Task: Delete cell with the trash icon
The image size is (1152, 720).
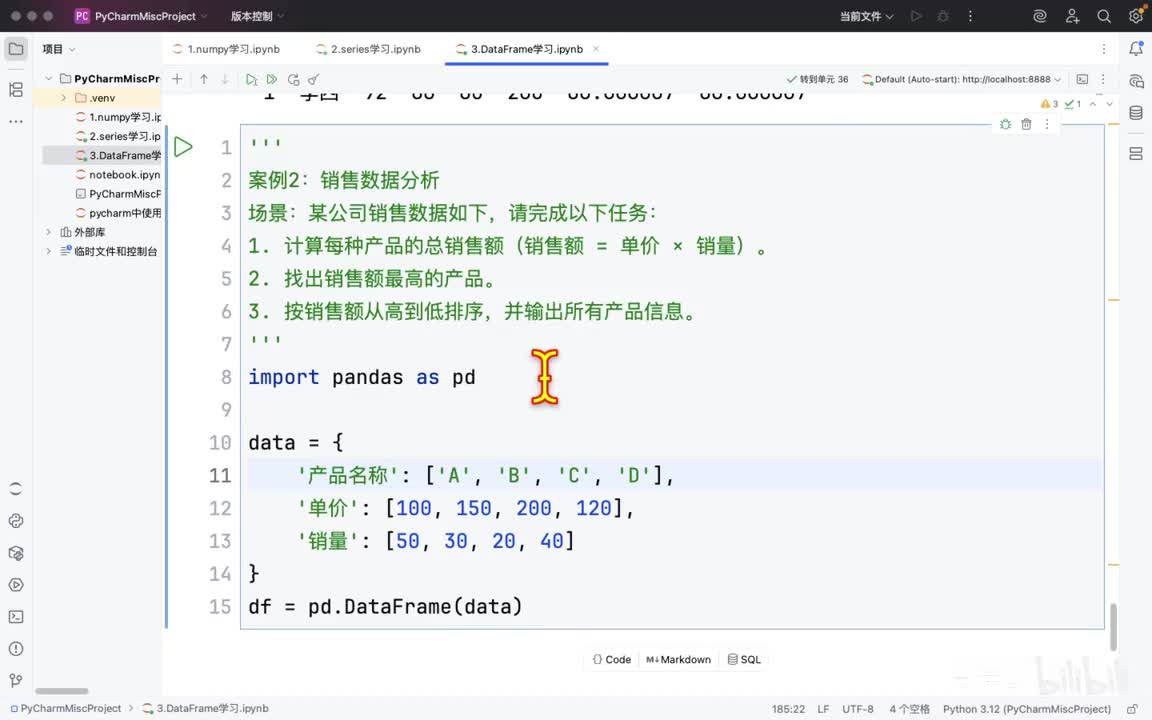Action: click(1026, 124)
